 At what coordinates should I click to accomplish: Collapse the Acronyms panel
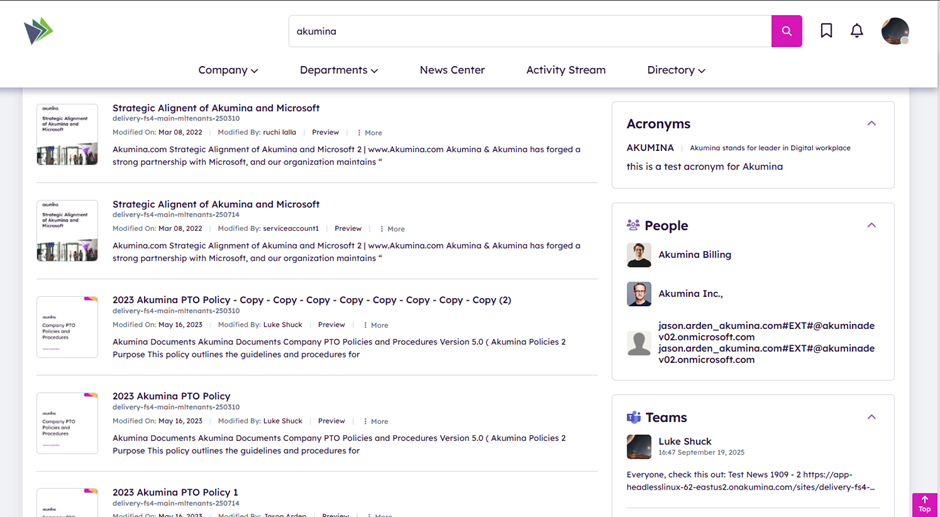point(871,124)
